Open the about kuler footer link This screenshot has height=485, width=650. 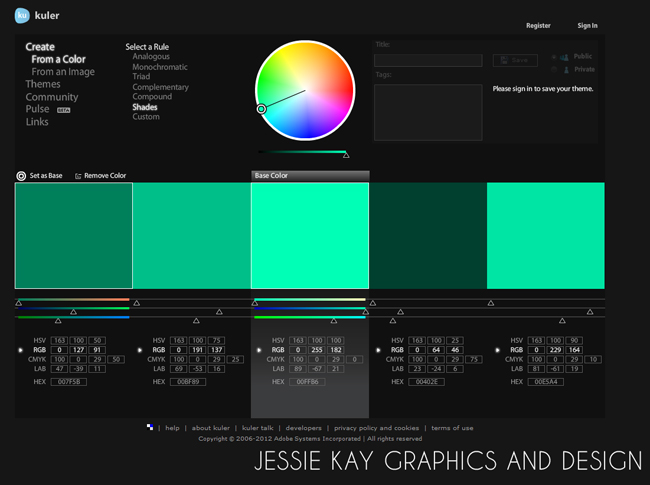211,428
